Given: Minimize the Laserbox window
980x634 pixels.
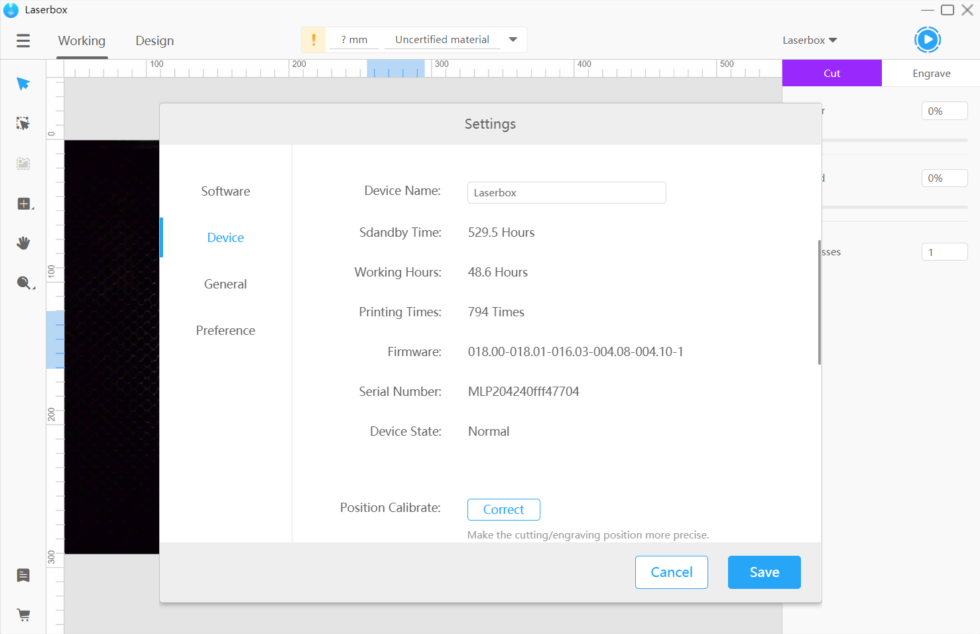Looking at the screenshot, I should pos(927,10).
